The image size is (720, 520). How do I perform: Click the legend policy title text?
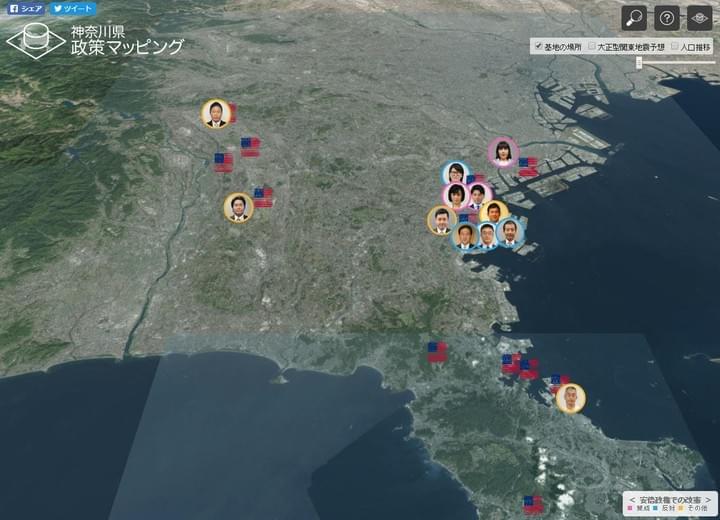pyautogui.click(x=670, y=500)
